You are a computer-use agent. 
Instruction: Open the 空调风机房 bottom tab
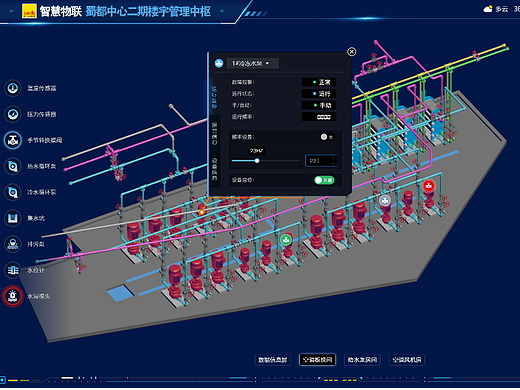coord(407,360)
